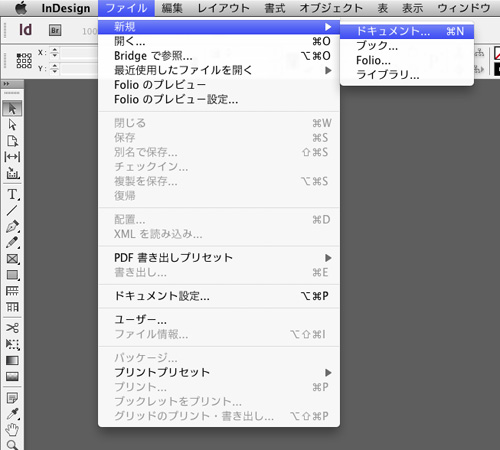Select the Rectangle tool
The width and height of the screenshot is (500, 450).
click(12, 275)
